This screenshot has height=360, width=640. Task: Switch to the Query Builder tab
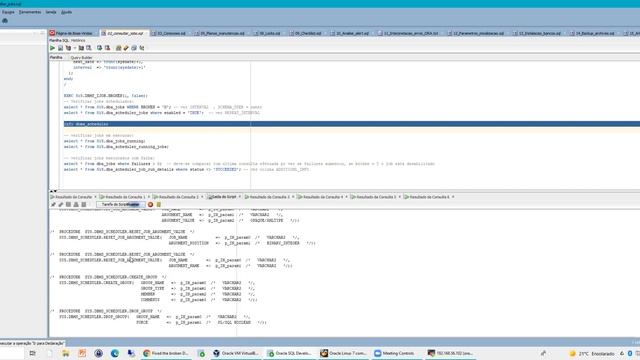click(81, 58)
